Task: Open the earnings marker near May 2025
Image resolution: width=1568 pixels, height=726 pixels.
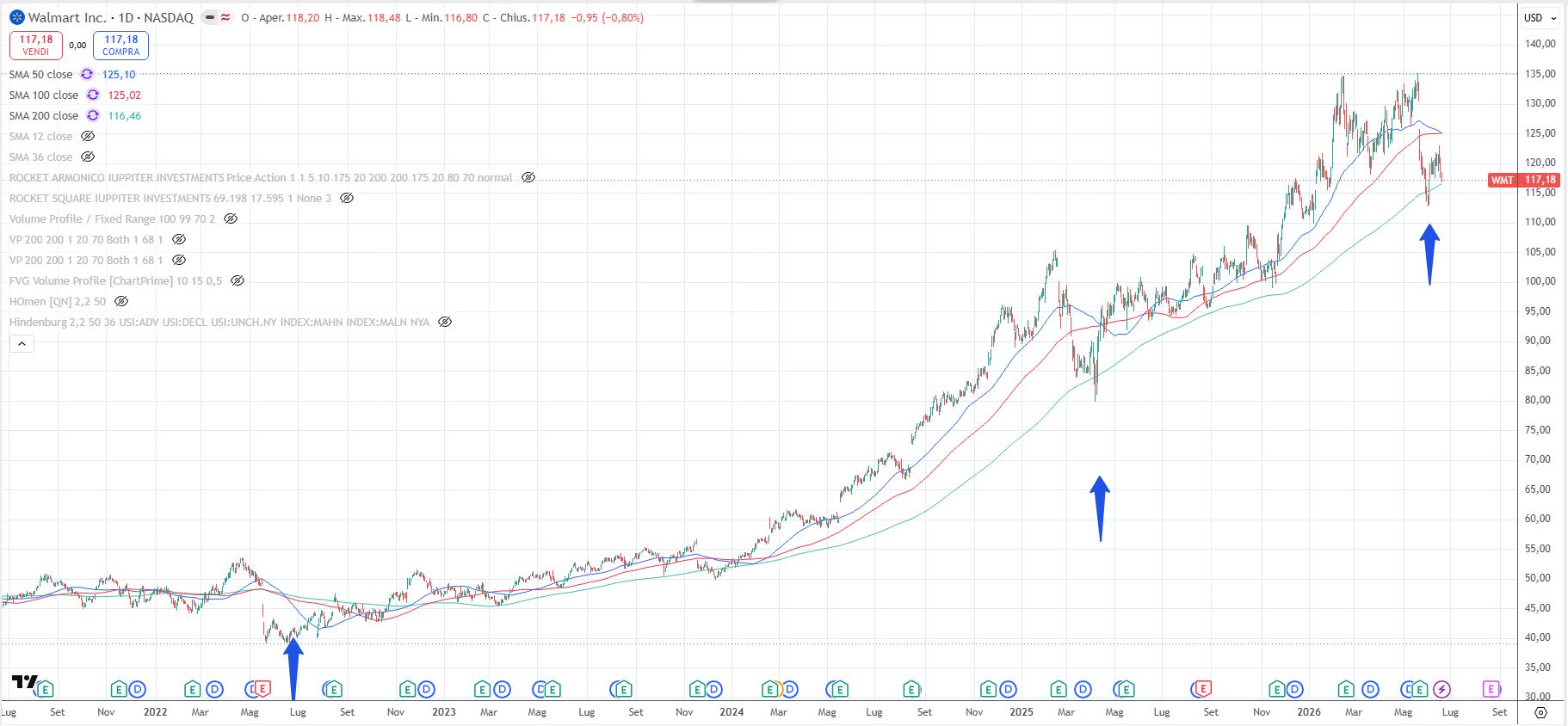Action: tap(1126, 689)
